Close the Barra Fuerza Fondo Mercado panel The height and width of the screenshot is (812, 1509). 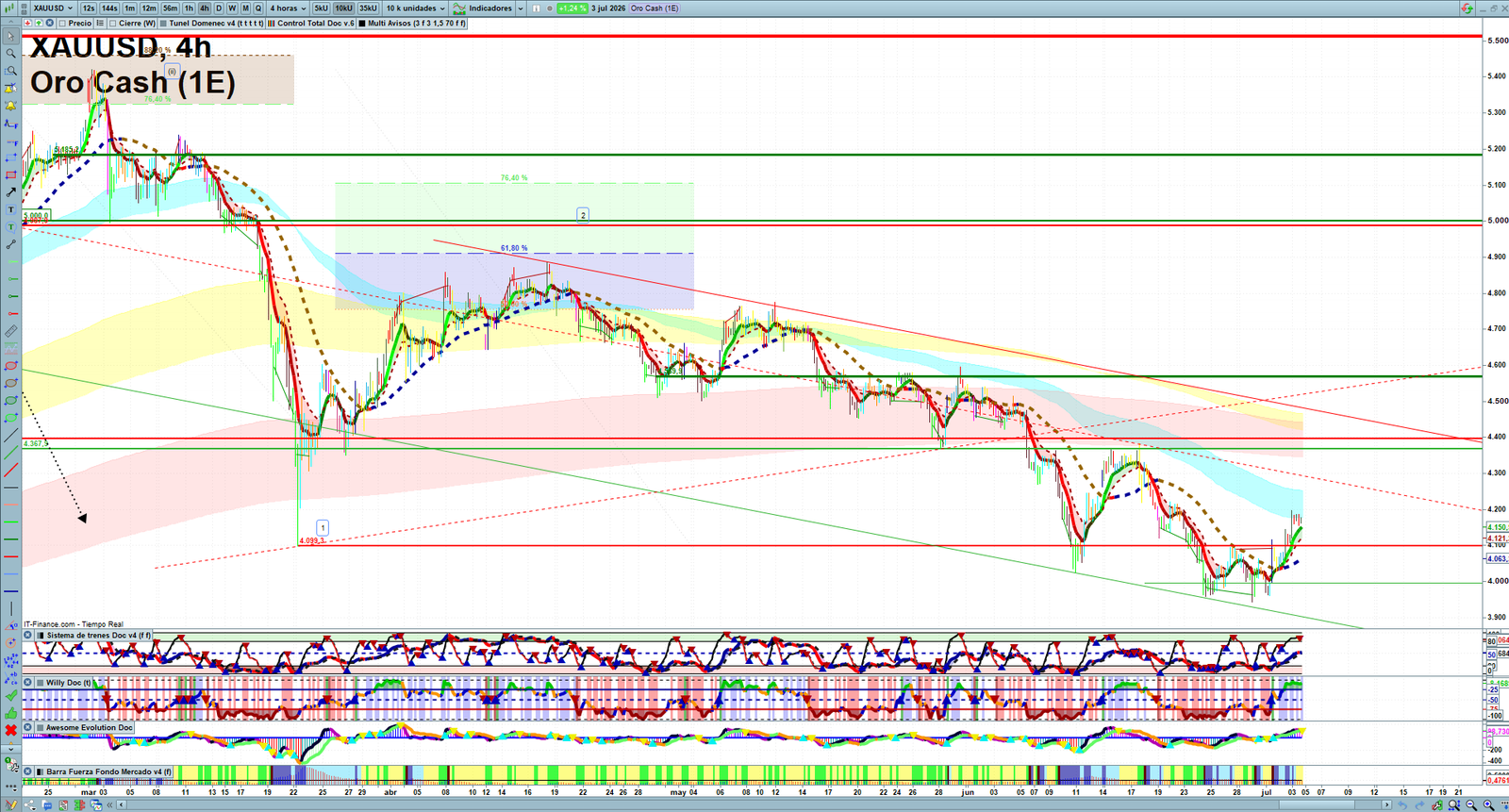[x=27, y=771]
